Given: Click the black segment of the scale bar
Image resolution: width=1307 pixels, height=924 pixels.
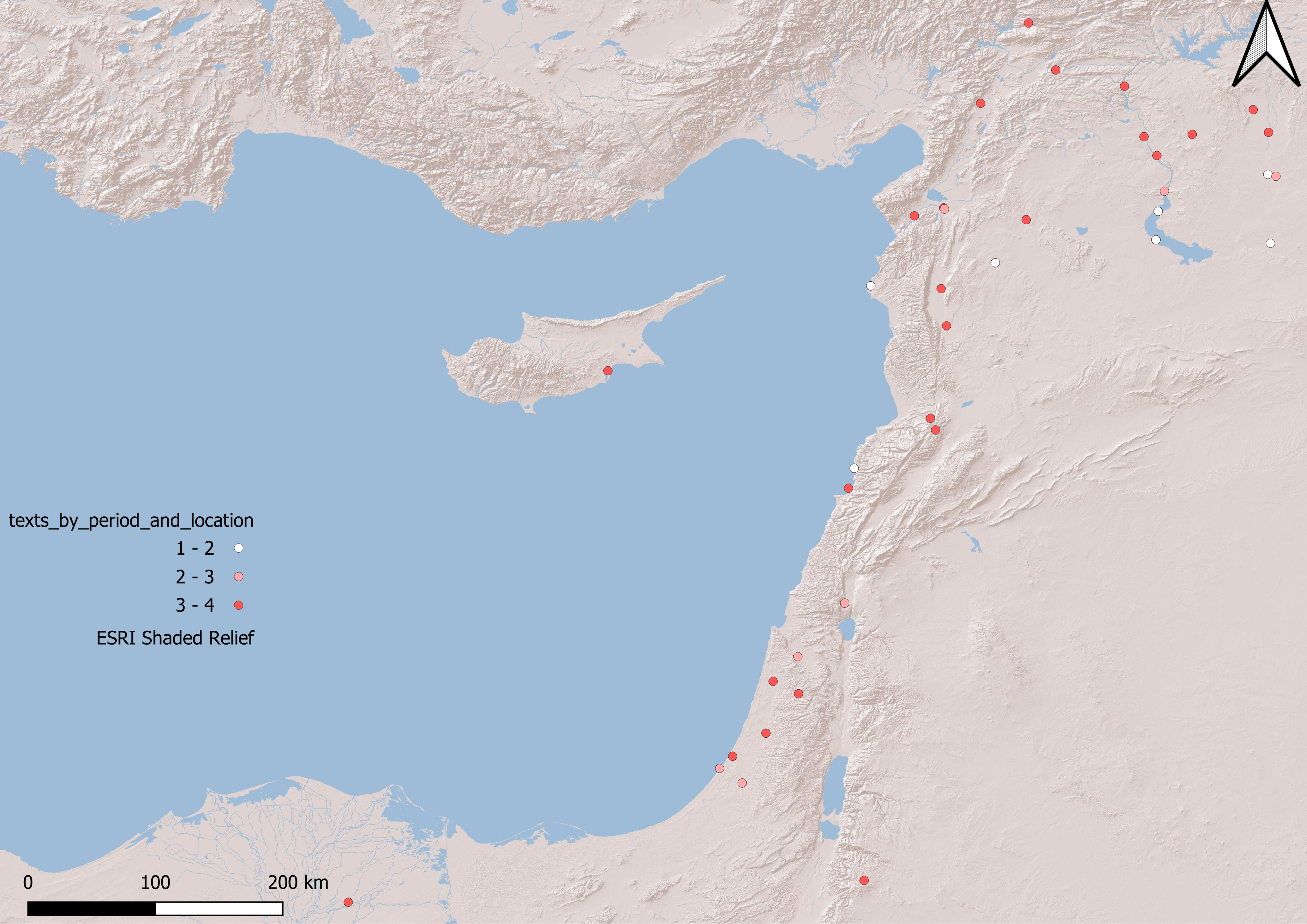Looking at the screenshot, I should [92, 909].
